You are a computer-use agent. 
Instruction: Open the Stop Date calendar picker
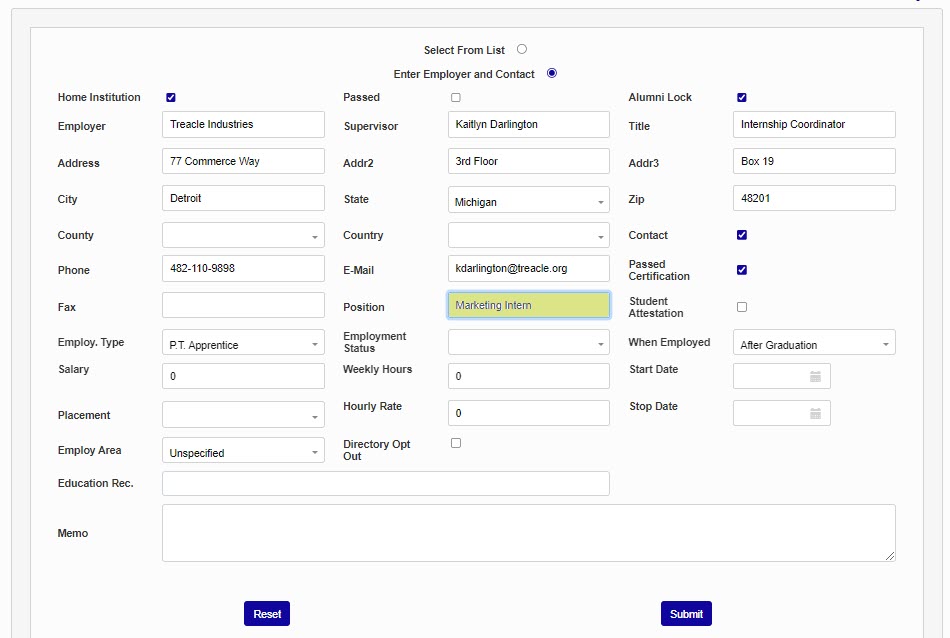[815, 414]
